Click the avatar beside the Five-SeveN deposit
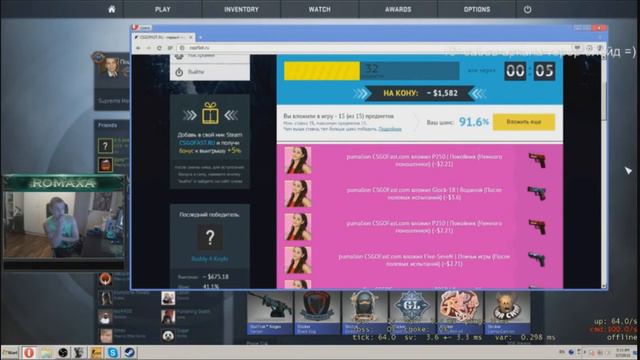This screenshot has width=640, height=360. (x=298, y=260)
